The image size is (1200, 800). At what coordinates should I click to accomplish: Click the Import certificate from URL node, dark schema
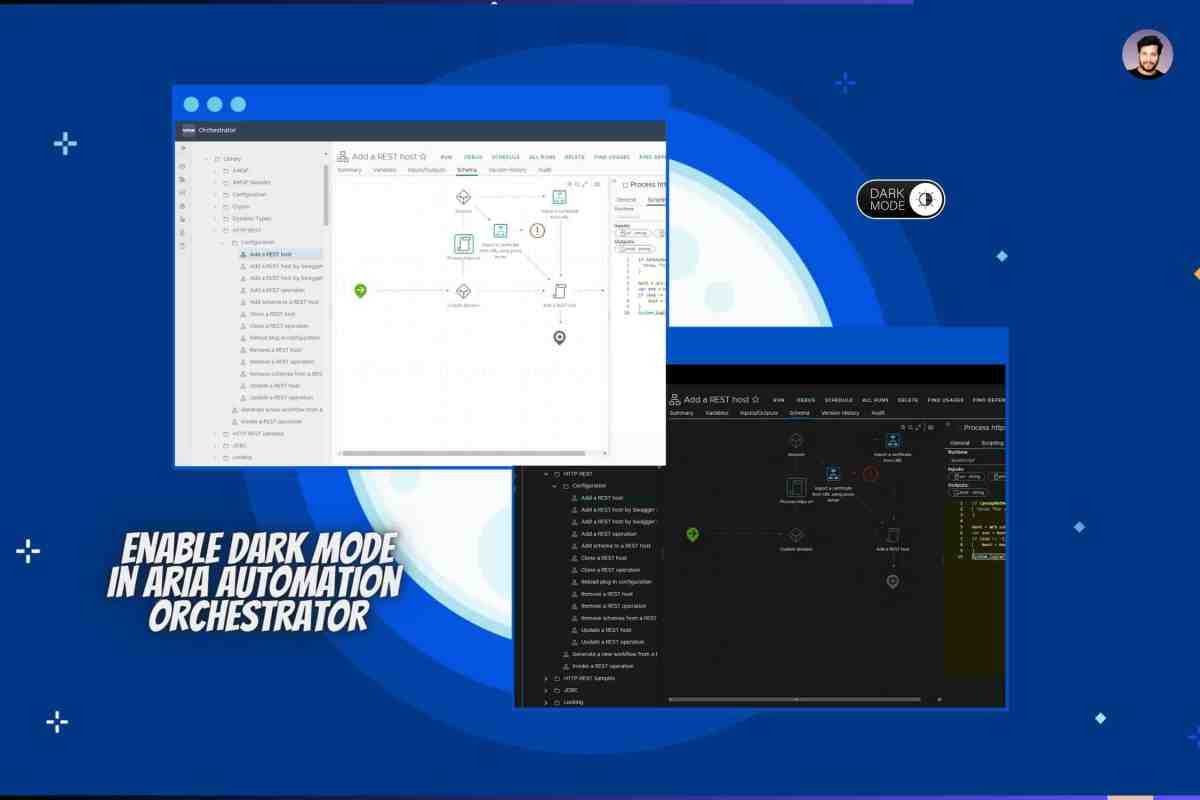[893, 440]
